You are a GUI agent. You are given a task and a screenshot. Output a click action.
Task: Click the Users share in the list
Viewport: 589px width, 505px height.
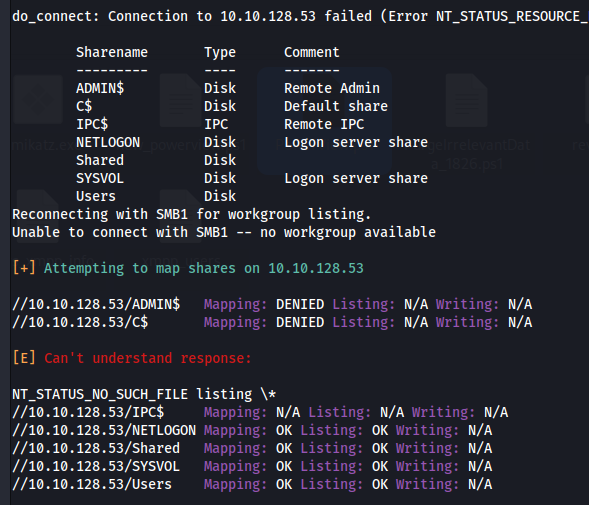click(x=96, y=196)
